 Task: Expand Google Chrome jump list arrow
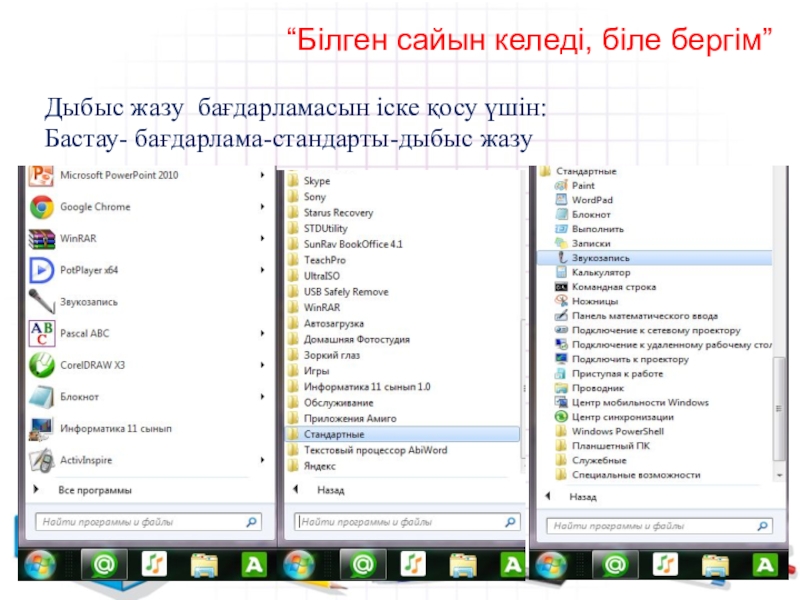(x=262, y=207)
